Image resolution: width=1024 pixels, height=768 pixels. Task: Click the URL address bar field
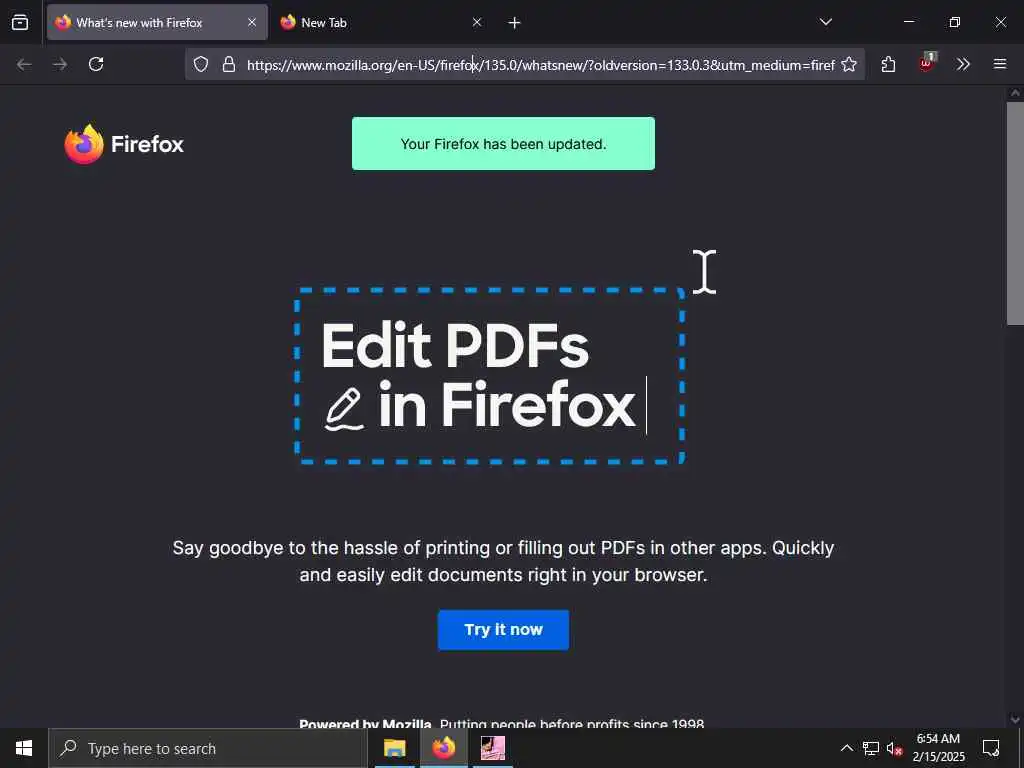pos(525,64)
